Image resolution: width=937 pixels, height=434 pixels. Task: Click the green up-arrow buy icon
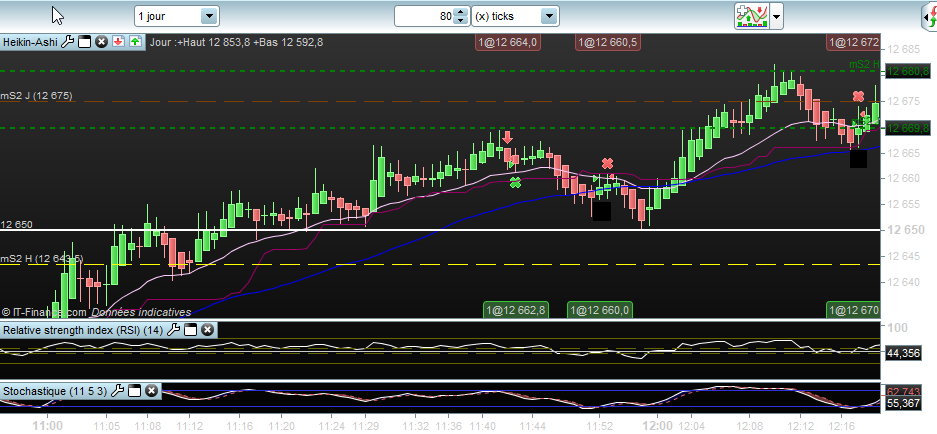point(136,42)
